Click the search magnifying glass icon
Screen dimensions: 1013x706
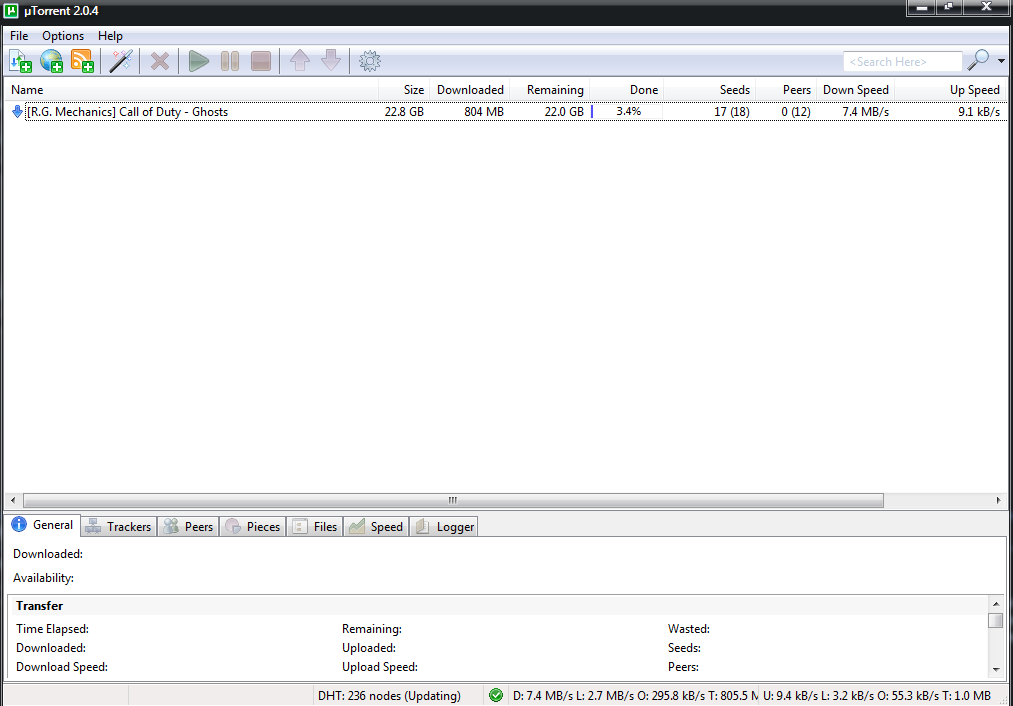pyautogui.click(x=978, y=60)
